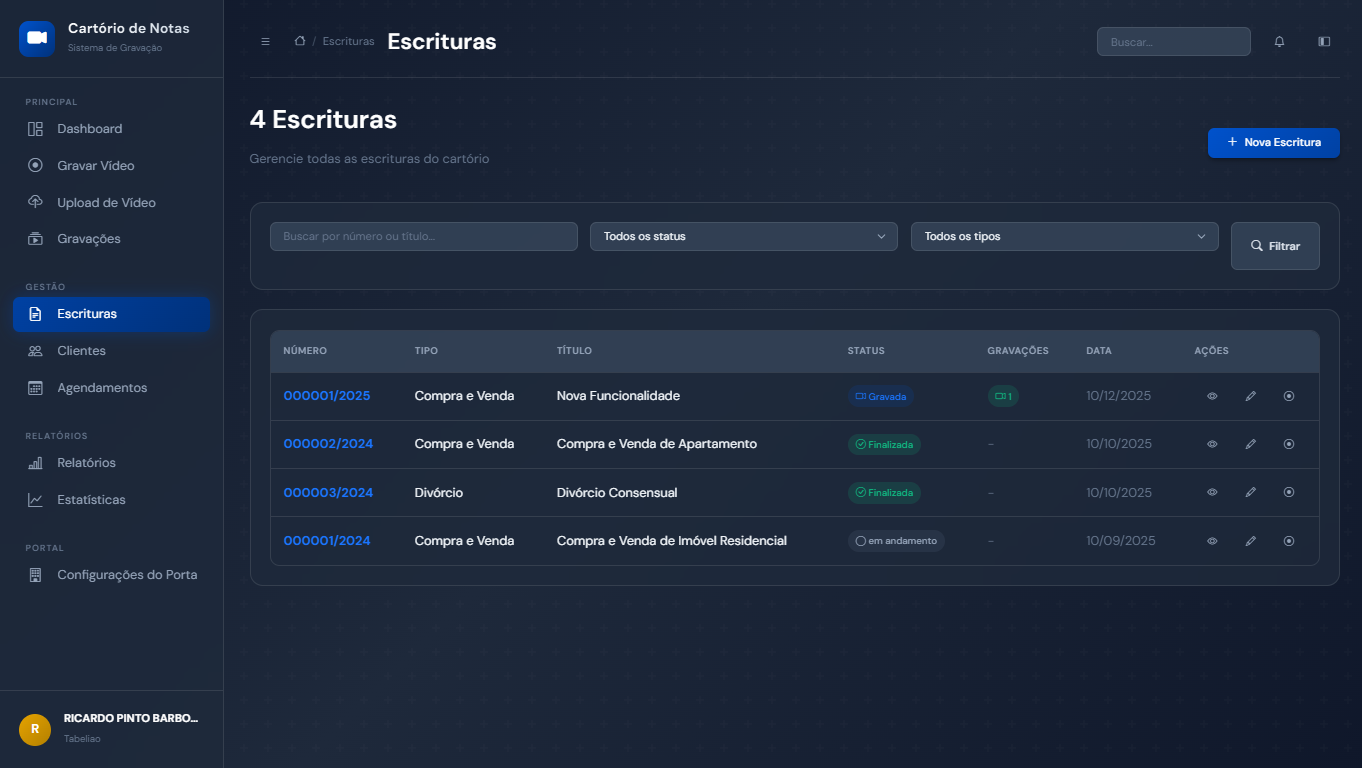The image size is (1362, 768).
Task: Start recording for escritura 000001/2024
Action: click(x=1289, y=541)
